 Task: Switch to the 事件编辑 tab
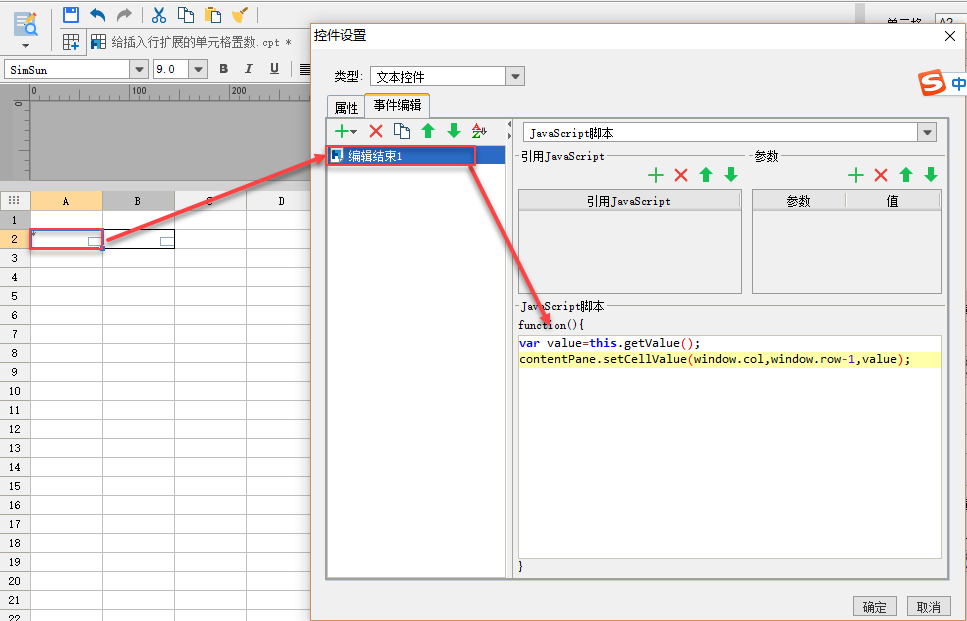coord(397,105)
